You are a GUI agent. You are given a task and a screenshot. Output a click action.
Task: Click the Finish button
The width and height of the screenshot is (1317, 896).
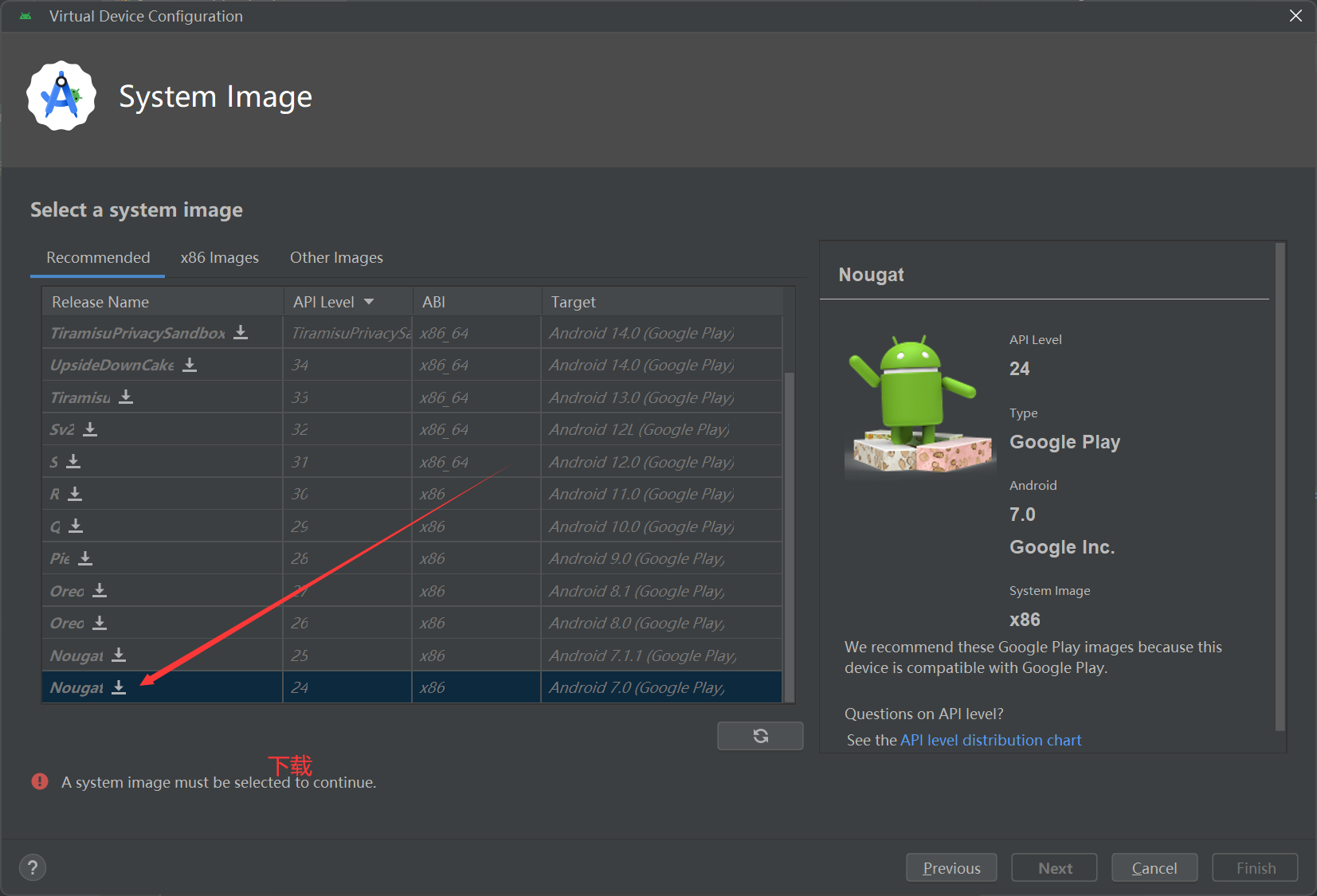point(1255,867)
